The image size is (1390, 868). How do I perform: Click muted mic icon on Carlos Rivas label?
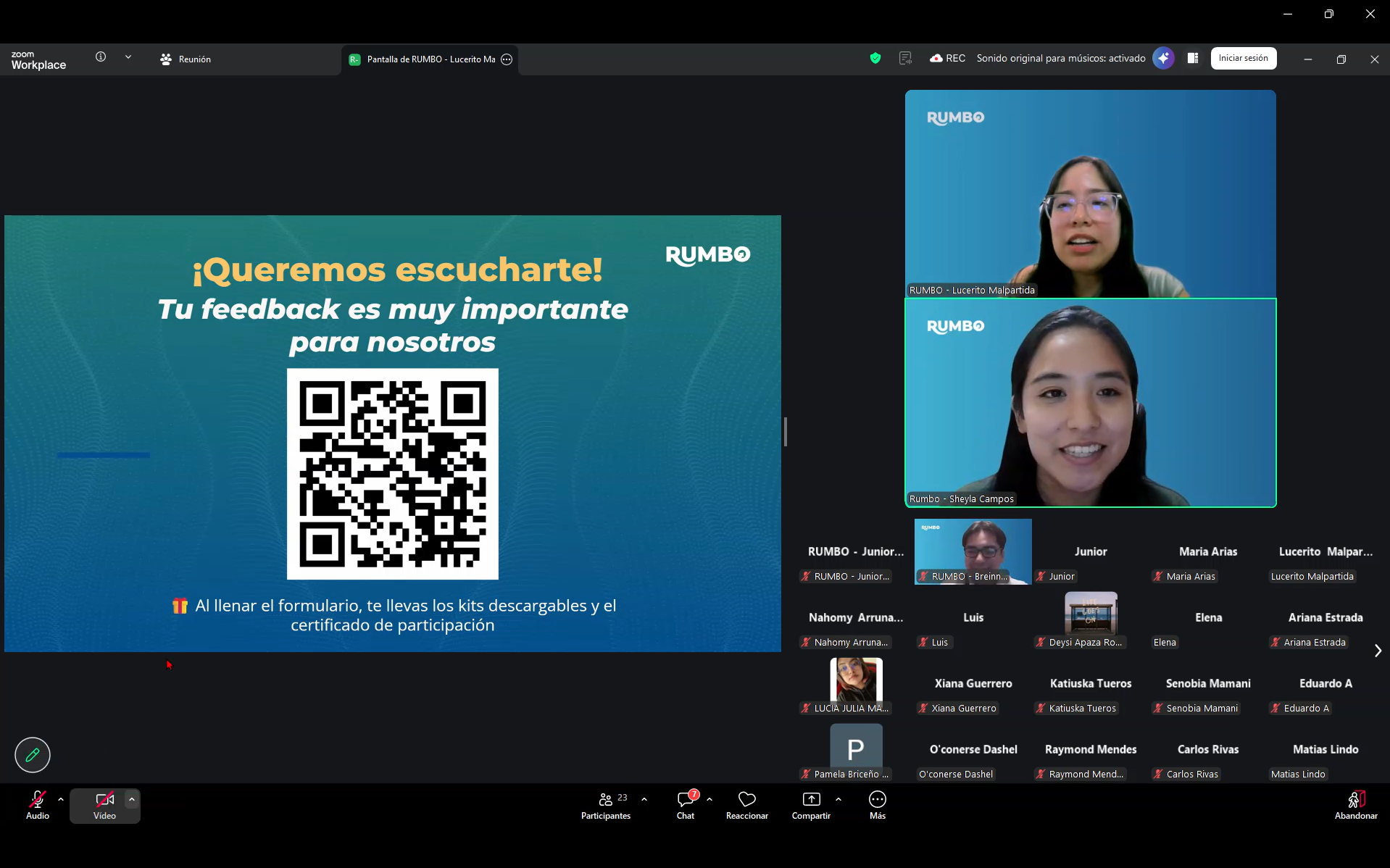tap(1158, 775)
